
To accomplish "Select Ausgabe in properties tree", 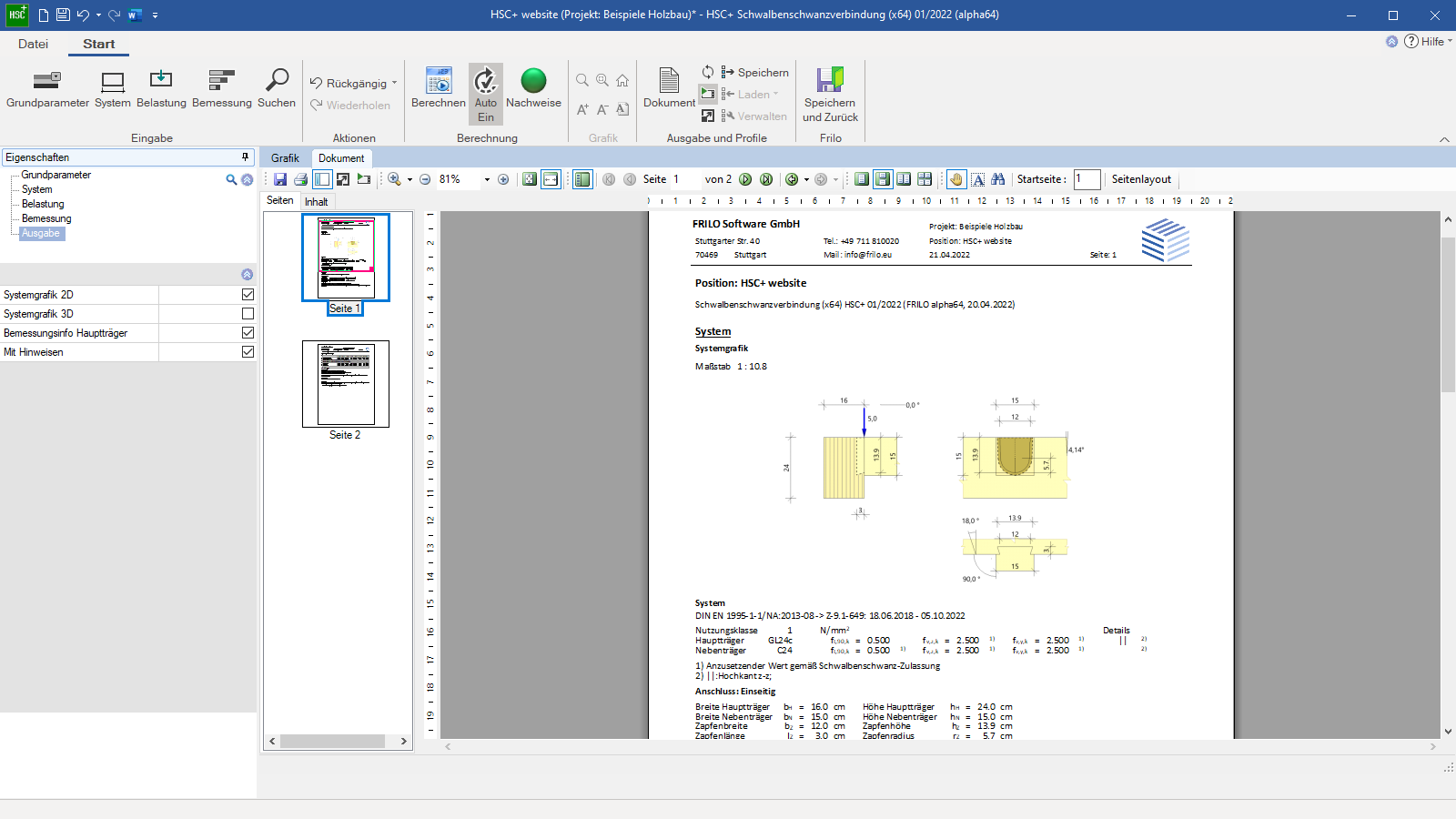I will coord(41,233).
